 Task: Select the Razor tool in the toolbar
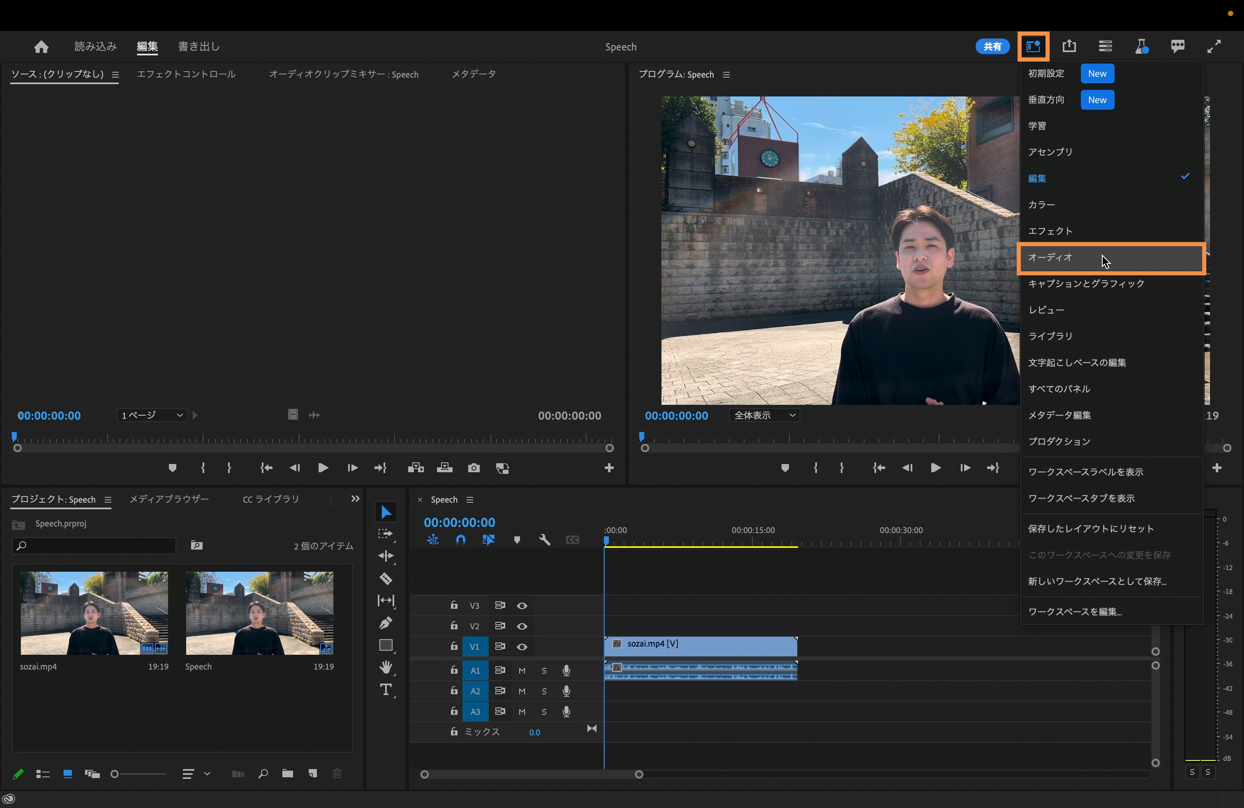point(386,579)
